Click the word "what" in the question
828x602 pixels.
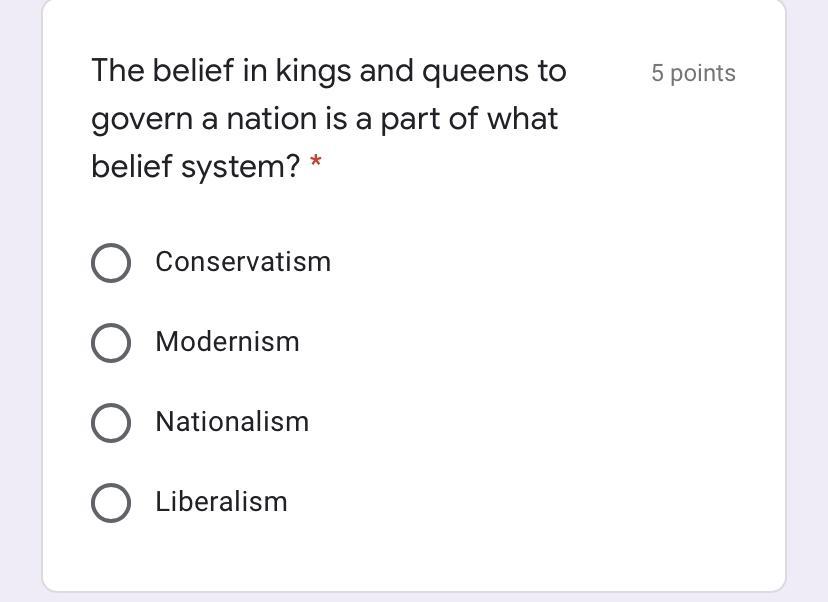pyautogui.click(x=522, y=120)
